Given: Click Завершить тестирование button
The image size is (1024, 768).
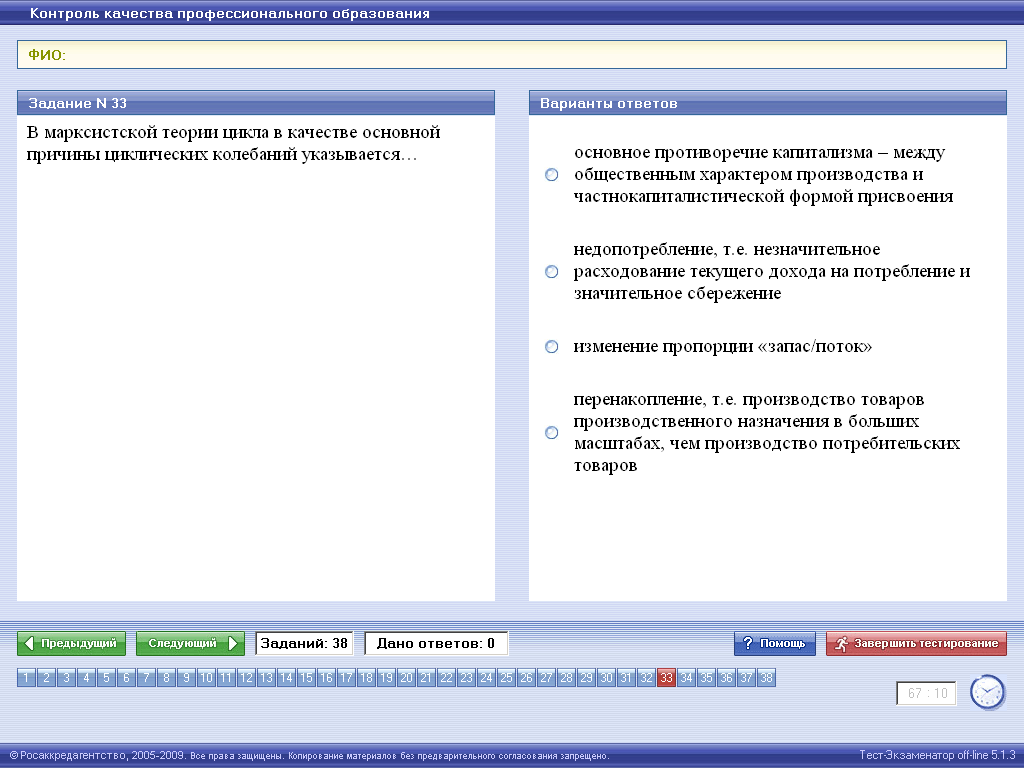Looking at the screenshot, I should [x=916, y=643].
